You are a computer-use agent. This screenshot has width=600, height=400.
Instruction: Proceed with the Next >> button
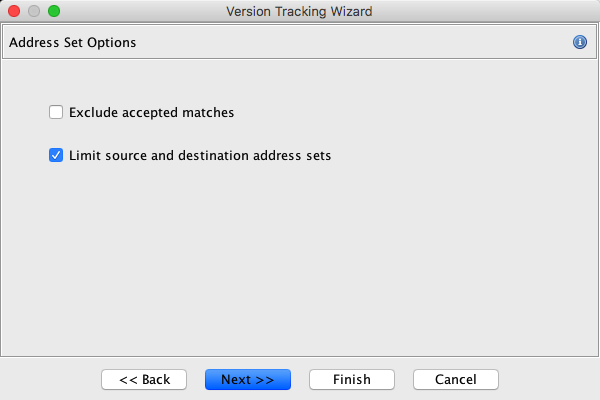248,379
